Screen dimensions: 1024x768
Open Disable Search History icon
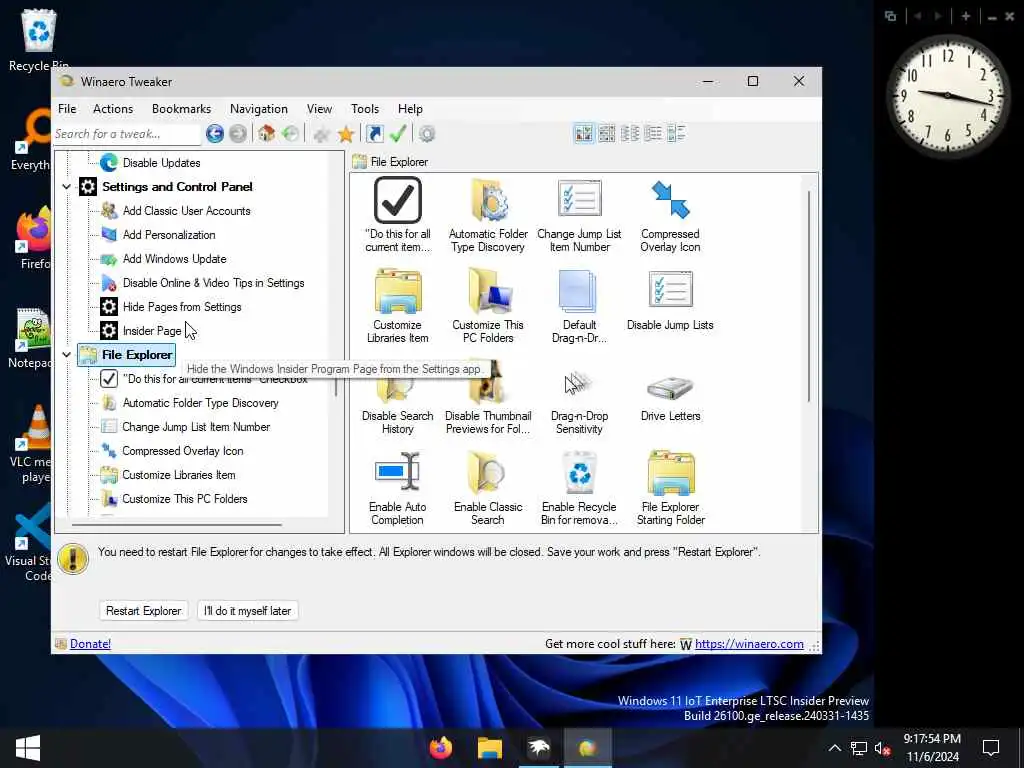pyautogui.click(x=398, y=403)
